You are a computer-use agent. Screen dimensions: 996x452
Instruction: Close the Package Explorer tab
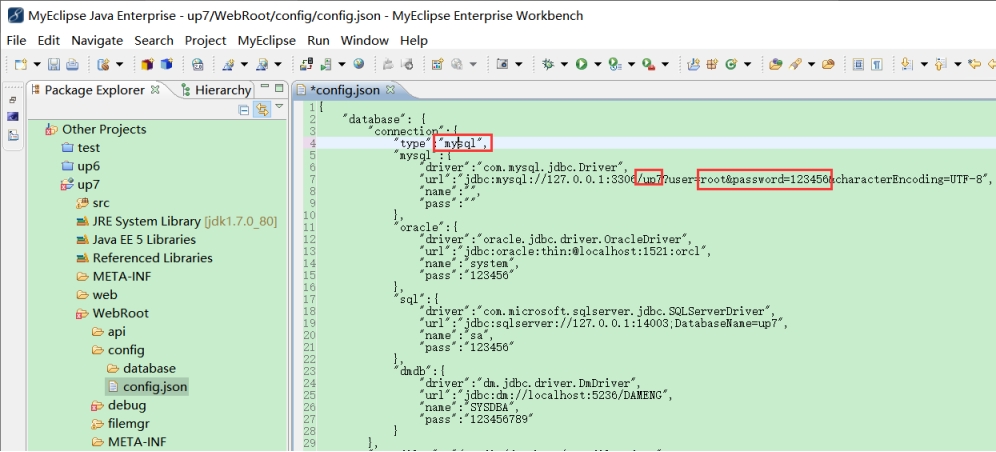click(155, 90)
